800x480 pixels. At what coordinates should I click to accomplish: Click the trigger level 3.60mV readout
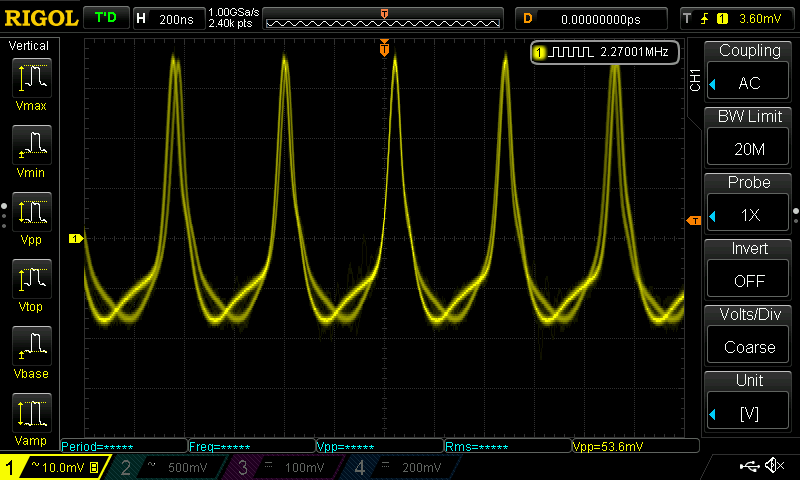[760, 19]
